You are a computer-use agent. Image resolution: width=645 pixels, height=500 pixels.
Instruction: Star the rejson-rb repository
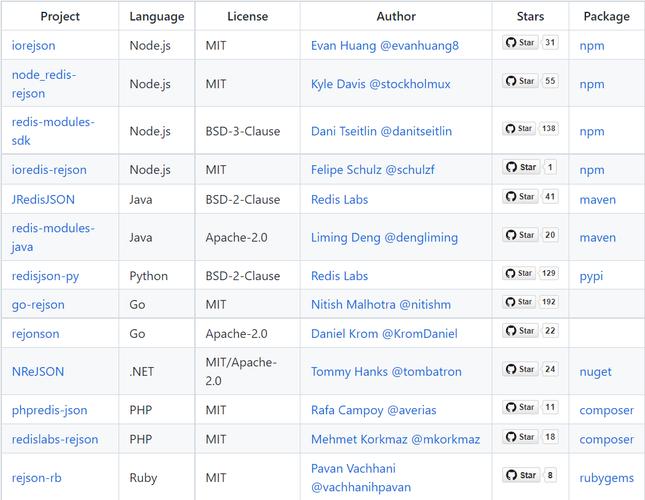[521, 475]
